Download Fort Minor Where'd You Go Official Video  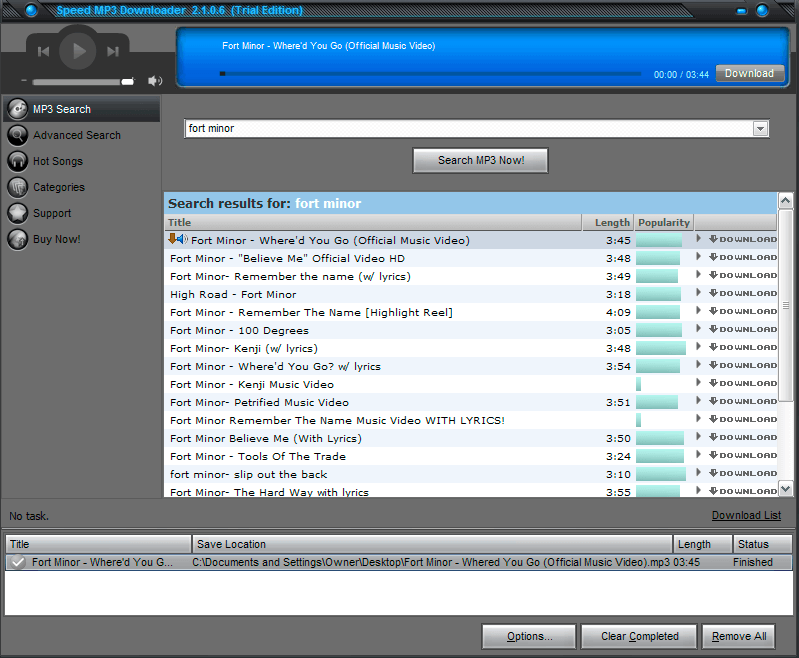pyautogui.click(x=743, y=240)
